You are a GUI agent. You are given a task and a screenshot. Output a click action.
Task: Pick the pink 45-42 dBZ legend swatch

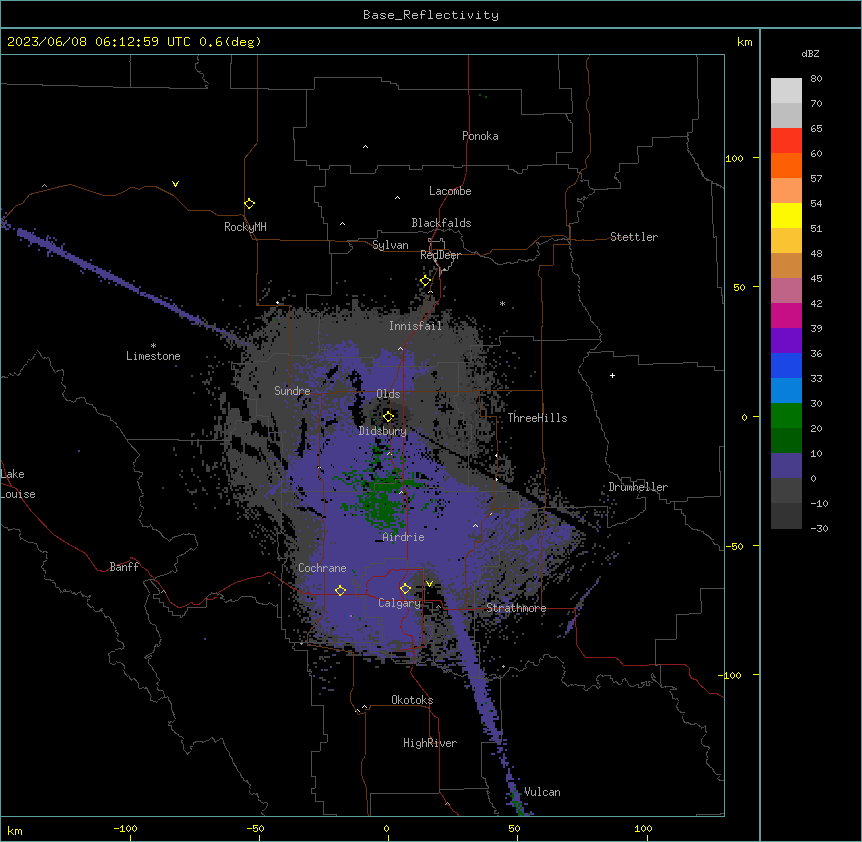(x=786, y=291)
